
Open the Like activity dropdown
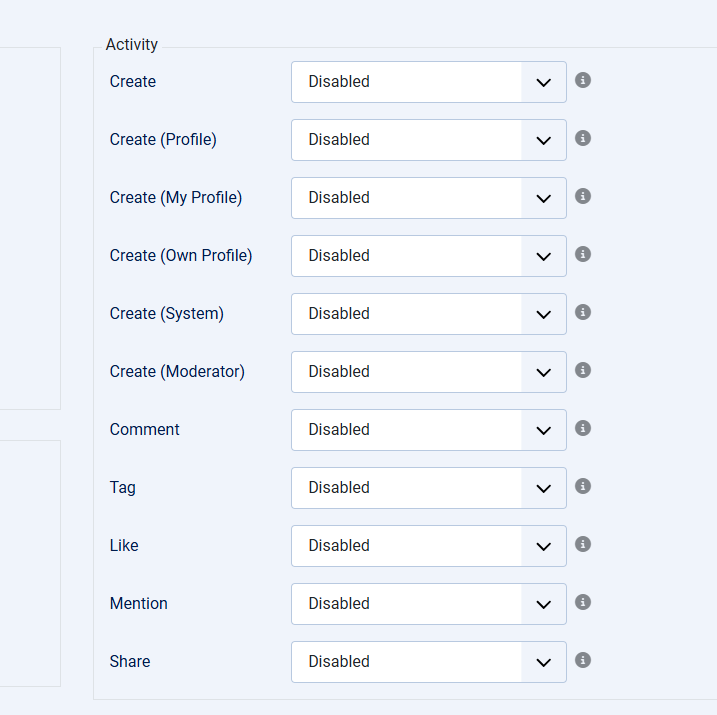[429, 546]
